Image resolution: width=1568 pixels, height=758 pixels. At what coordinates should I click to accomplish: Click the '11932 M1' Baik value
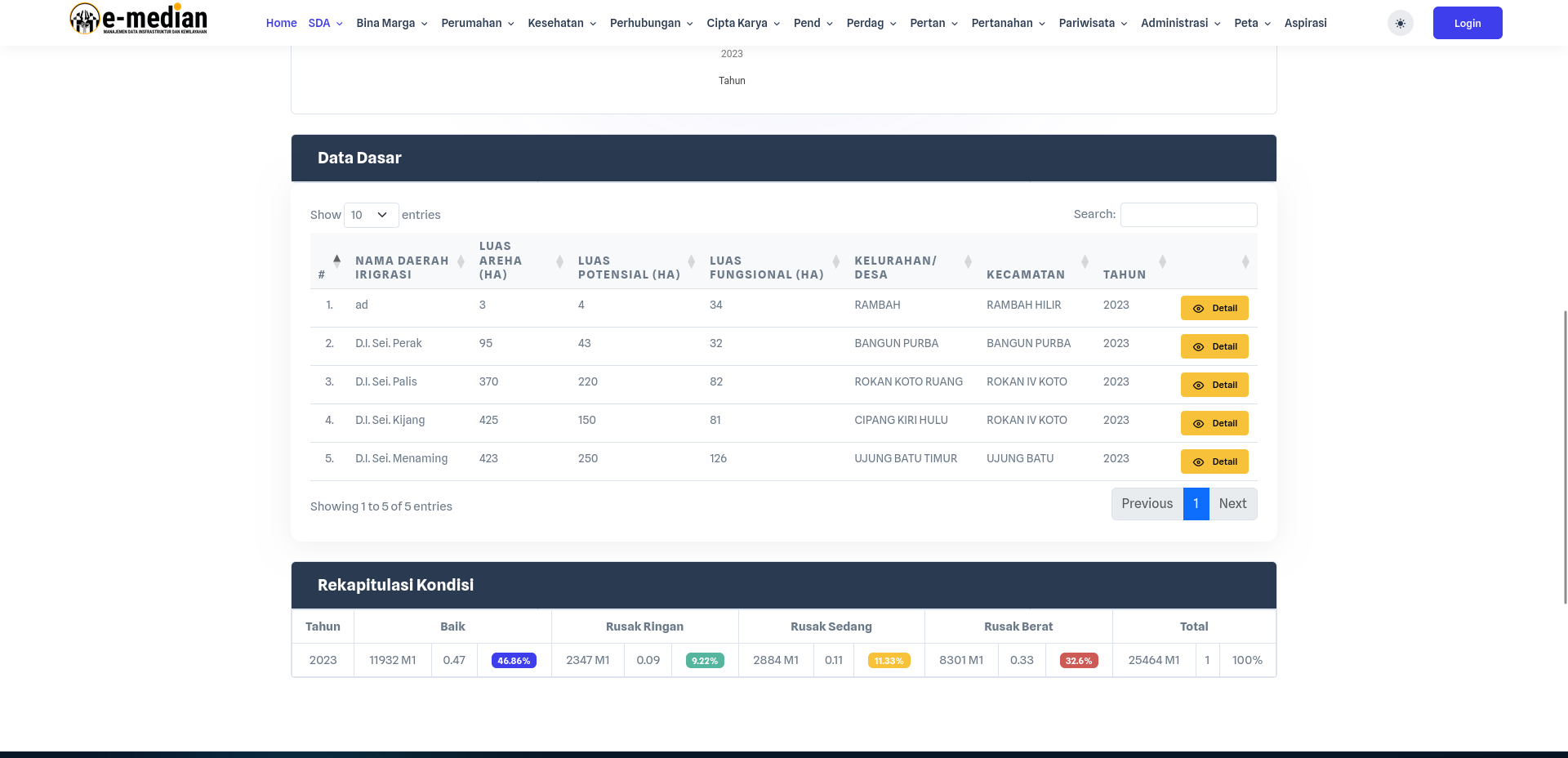pos(392,660)
